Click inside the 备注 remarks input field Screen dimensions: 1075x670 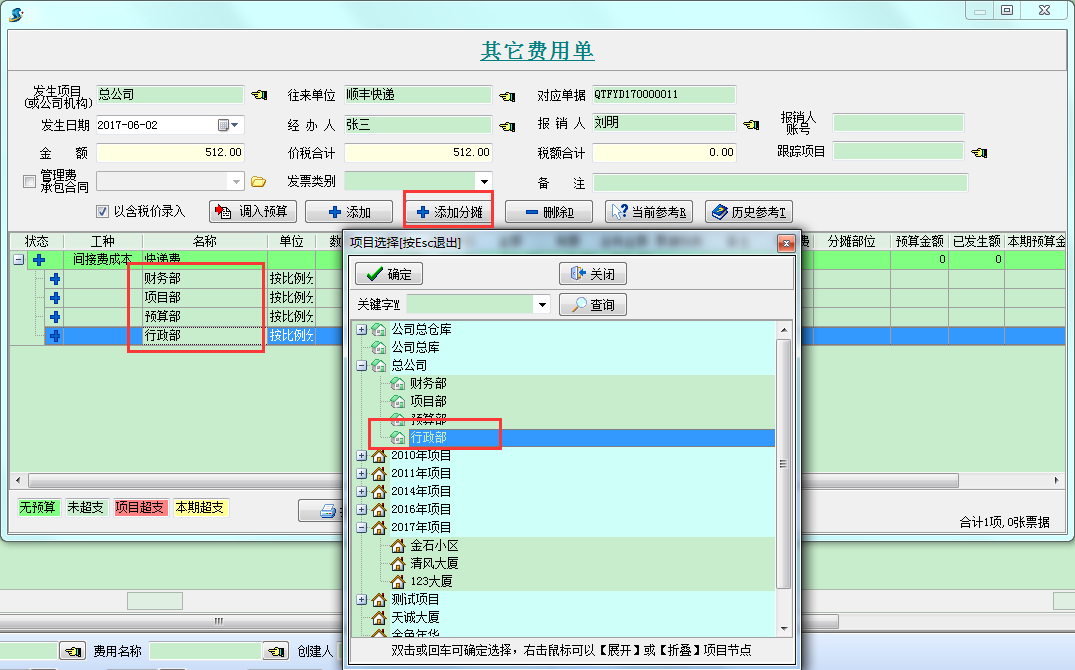[x=780, y=181]
